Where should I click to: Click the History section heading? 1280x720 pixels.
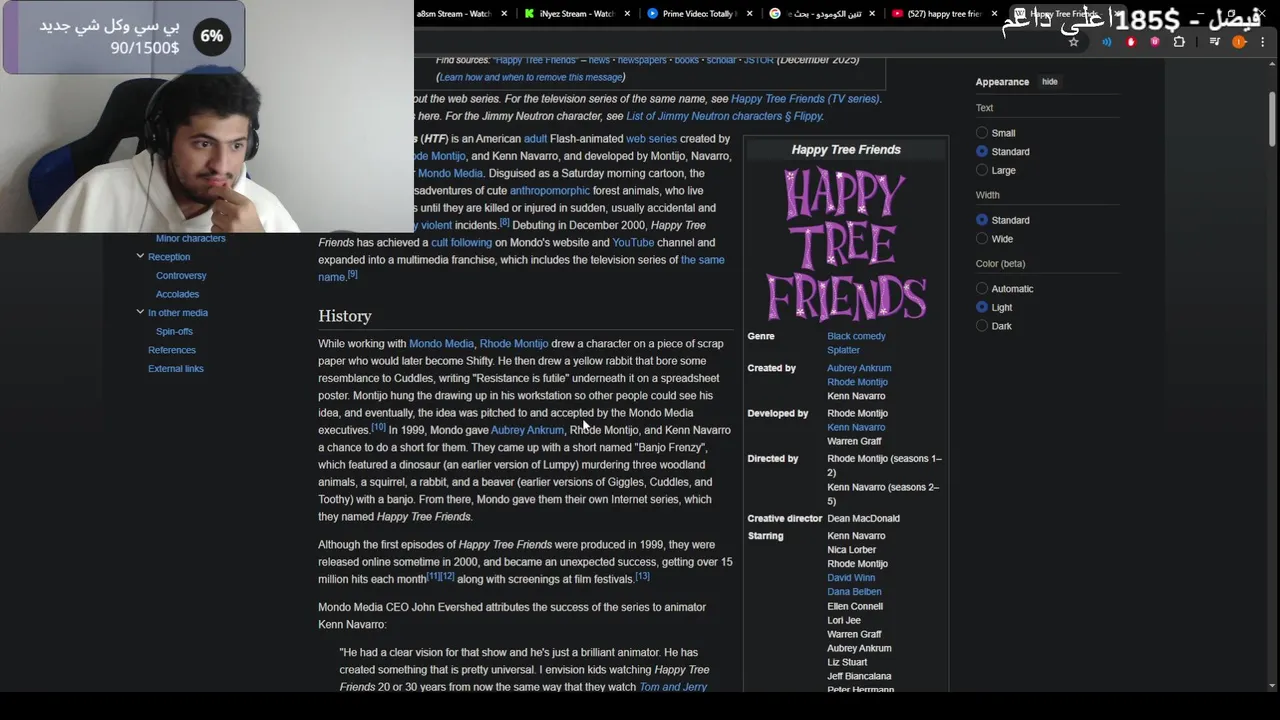point(345,316)
